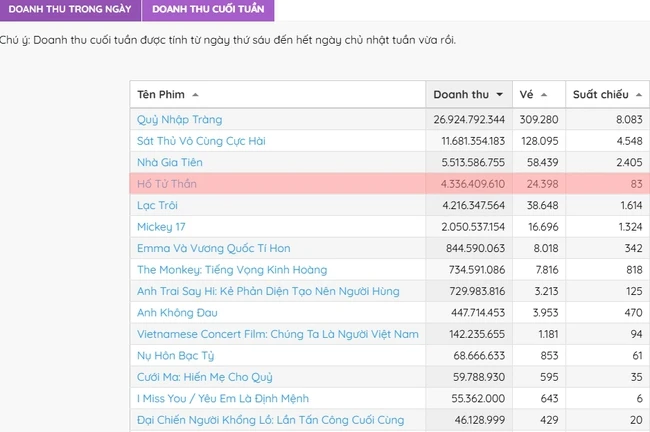Click the Vé column sort arrow
650x432 pixels.
point(544,95)
